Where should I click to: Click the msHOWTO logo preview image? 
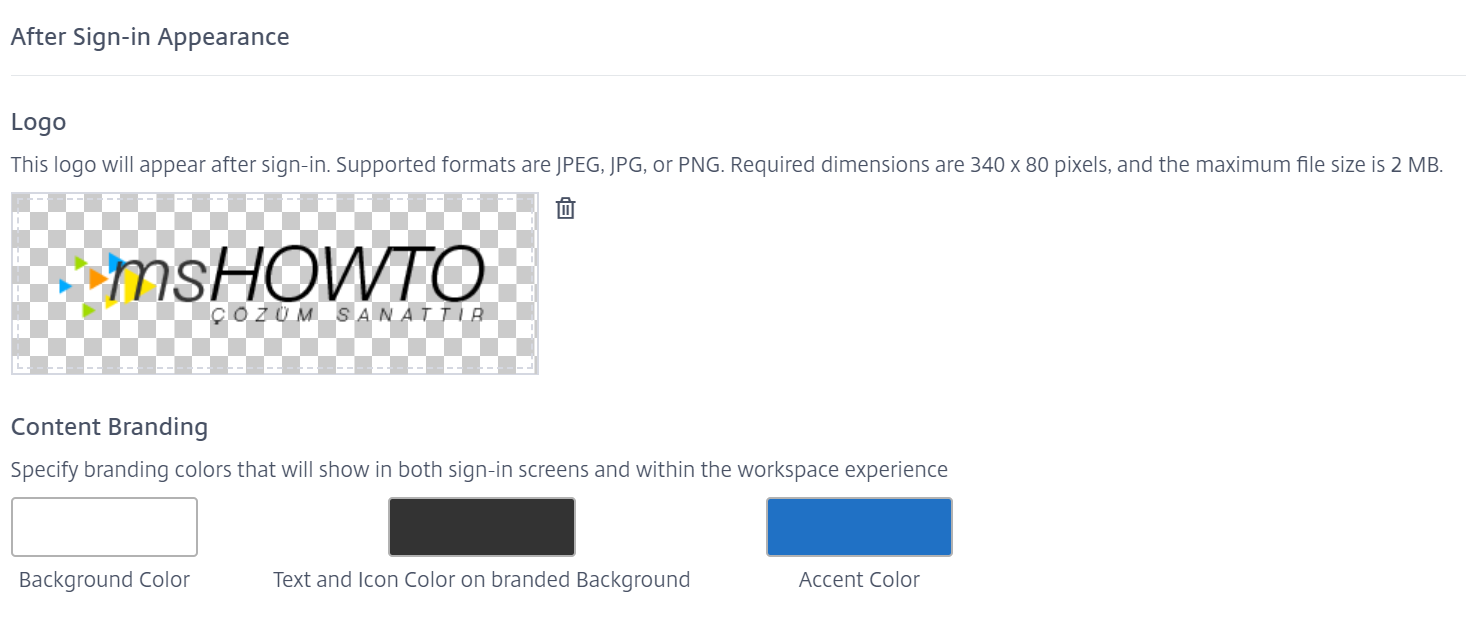coord(275,284)
